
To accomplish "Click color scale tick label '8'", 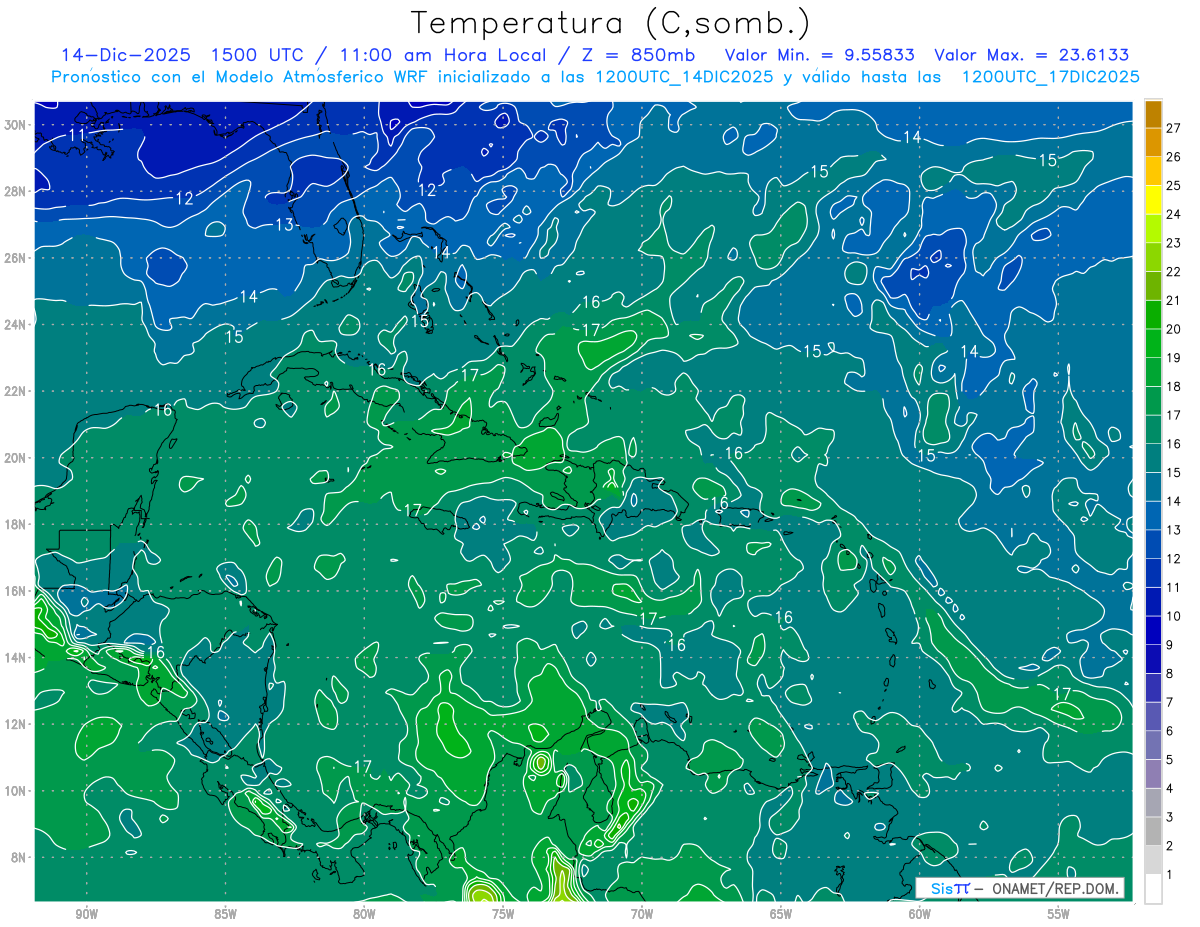I will [1171, 674].
